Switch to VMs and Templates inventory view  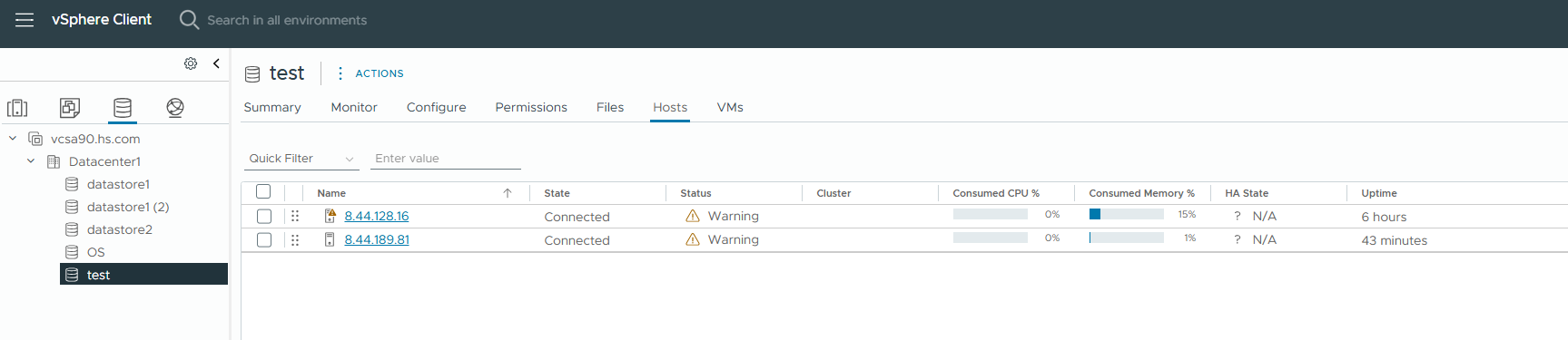tap(70, 108)
